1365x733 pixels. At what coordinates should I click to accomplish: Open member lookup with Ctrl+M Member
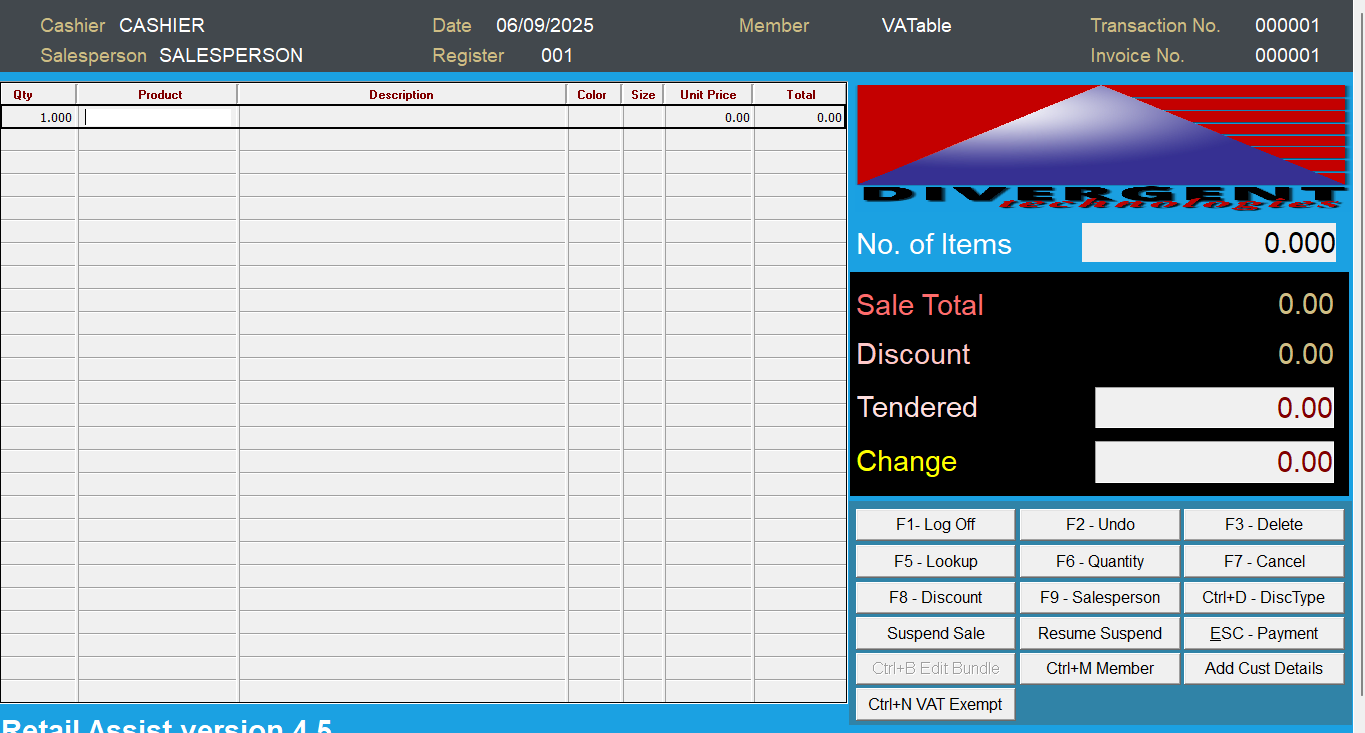[1098, 668]
